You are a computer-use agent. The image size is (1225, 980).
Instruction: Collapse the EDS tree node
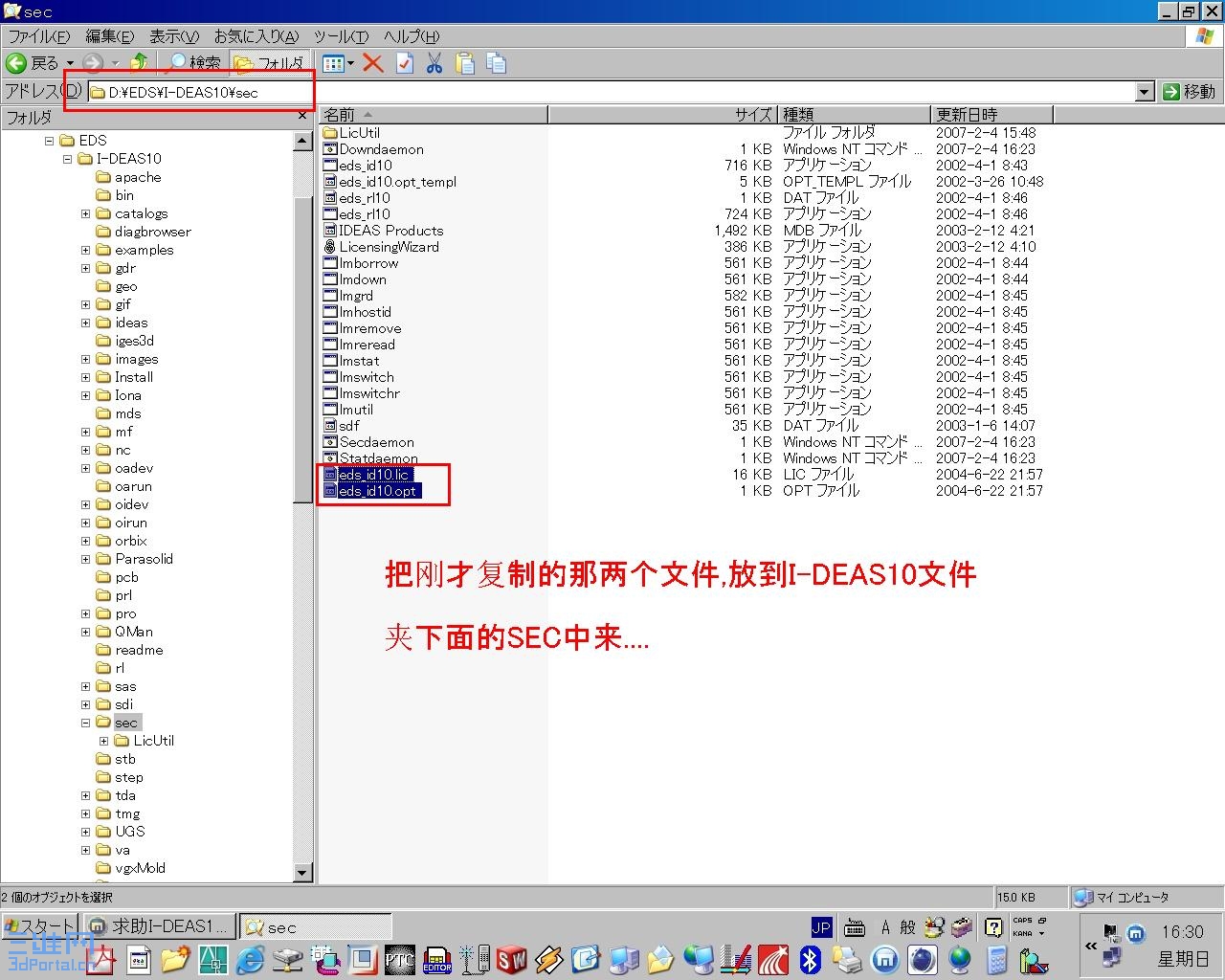click(50, 141)
